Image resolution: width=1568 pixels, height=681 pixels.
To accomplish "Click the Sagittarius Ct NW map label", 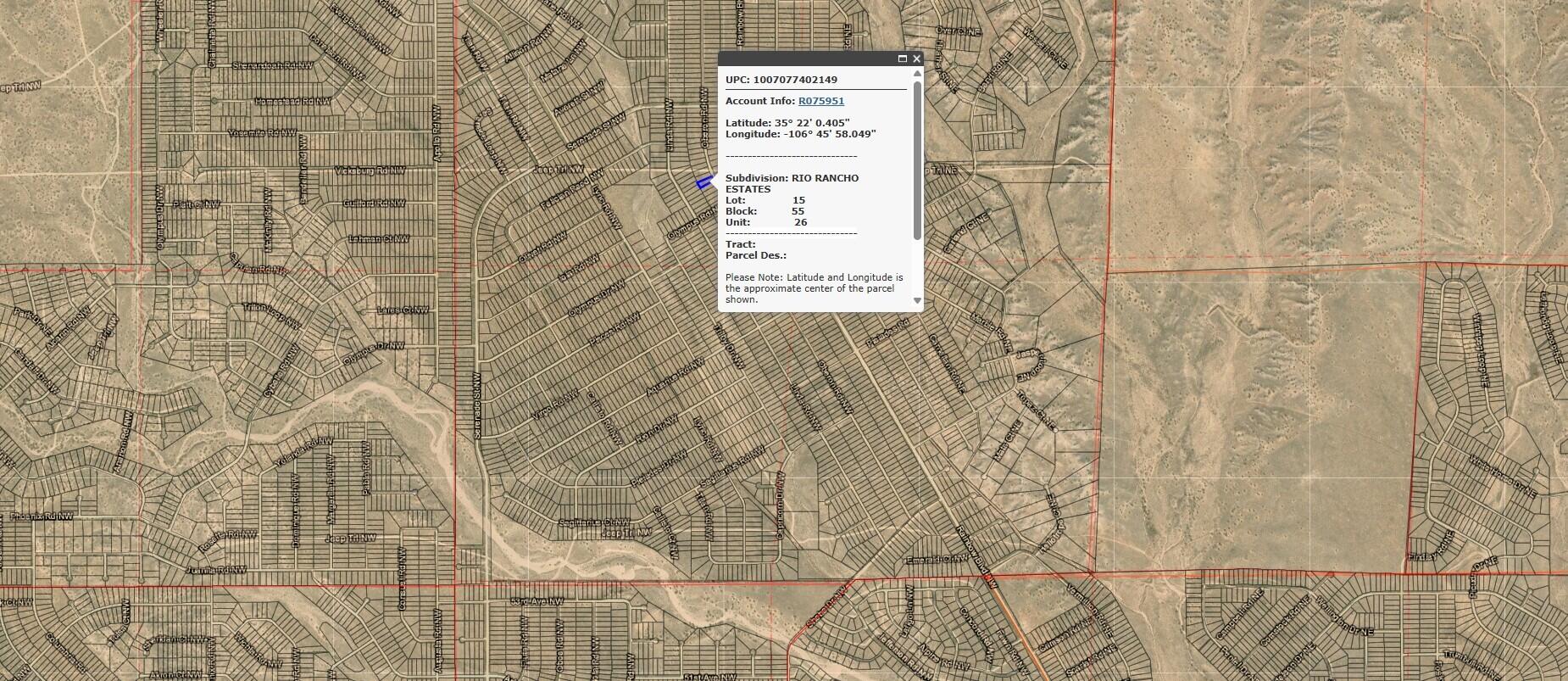I will pos(595,522).
